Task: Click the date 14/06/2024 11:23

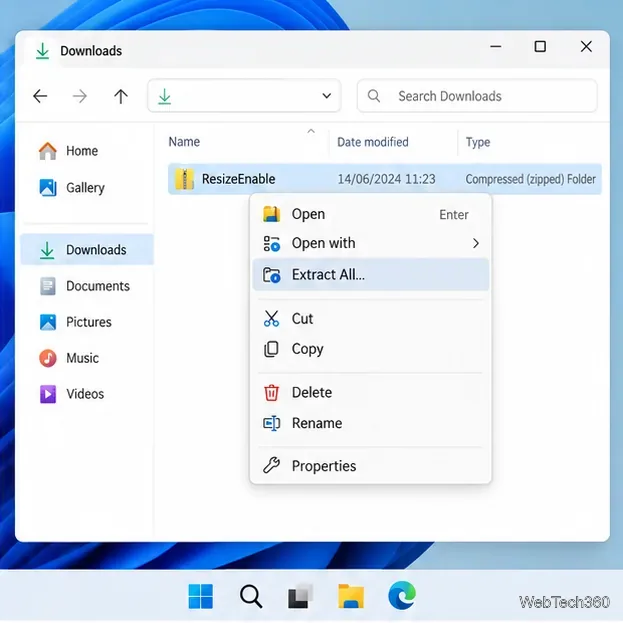Action: [x=386, y=179]
